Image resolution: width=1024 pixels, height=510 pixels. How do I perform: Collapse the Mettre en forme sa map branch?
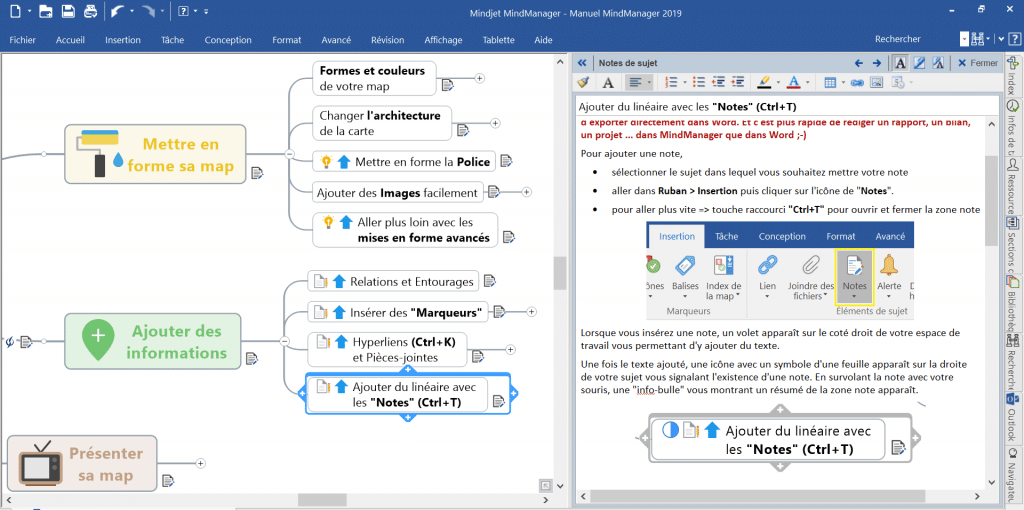289,154
